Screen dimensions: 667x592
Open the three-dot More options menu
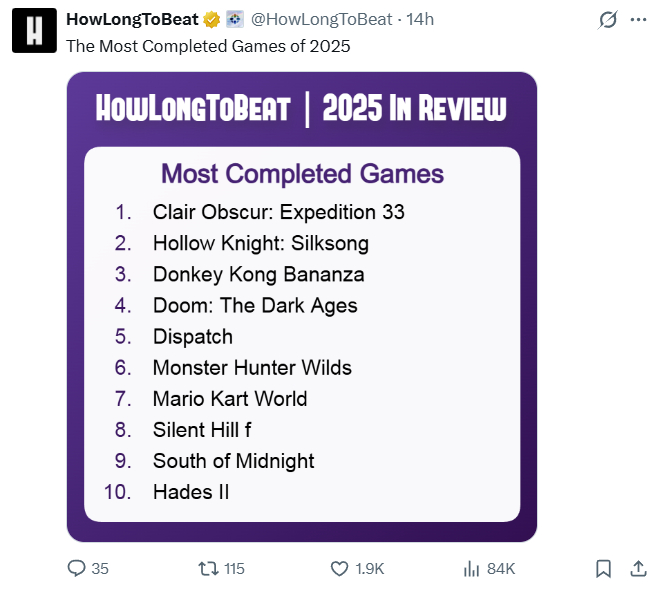pyautogui.click(x=638, y=20)
